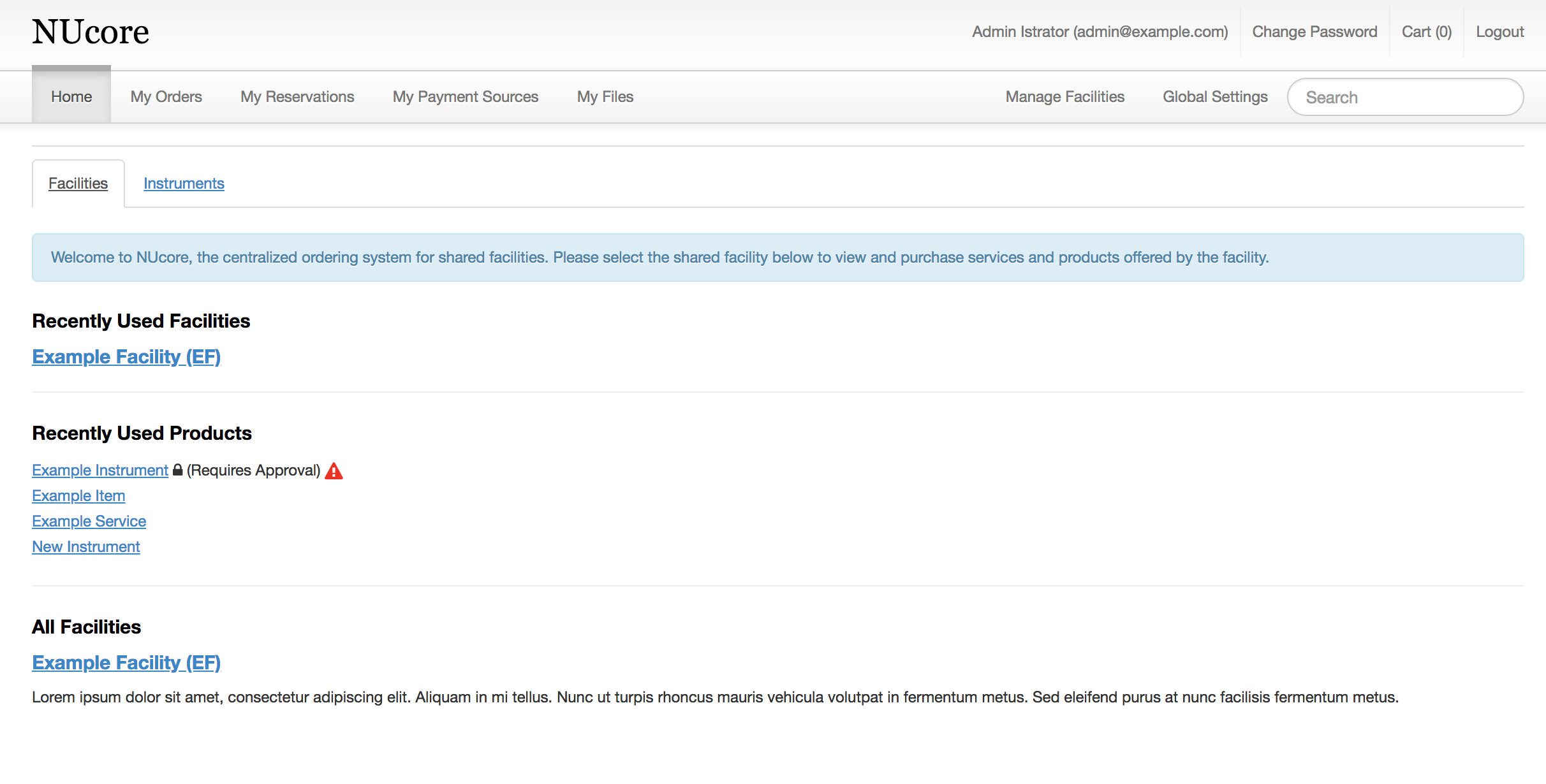The width and height of the screenshot is (1546, 784).
Task: Click the red warning triangle icon
Action: [334, 471]
